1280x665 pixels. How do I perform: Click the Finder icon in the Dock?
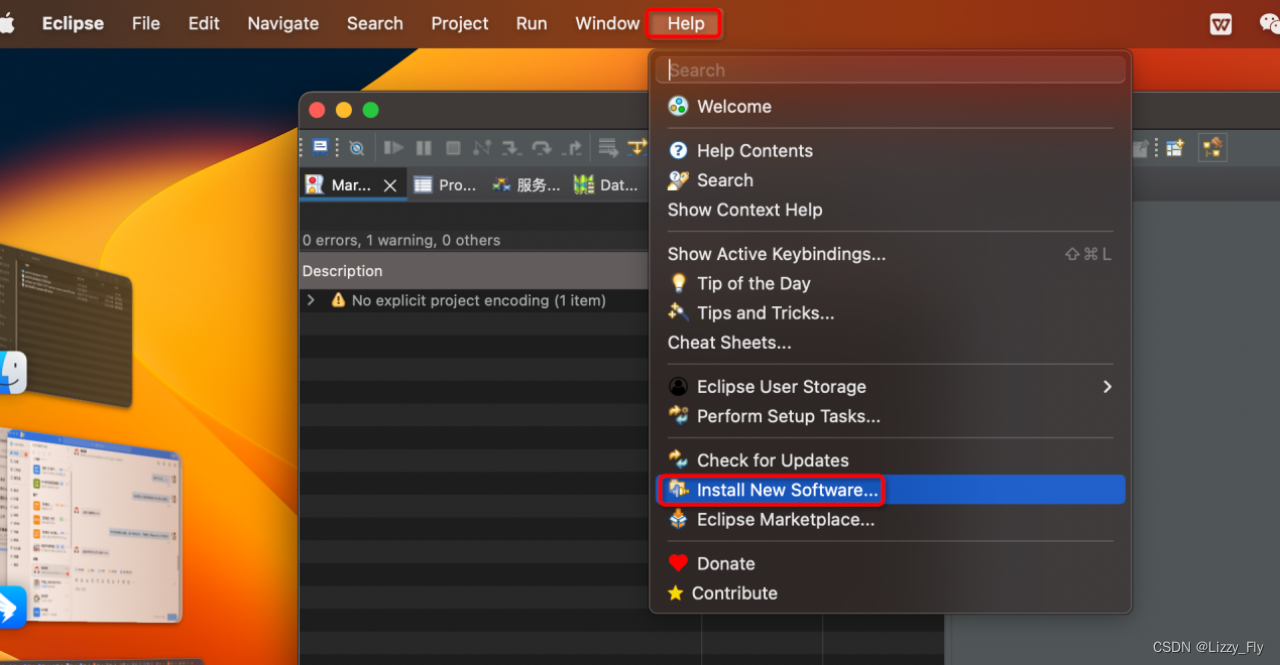pos(12,372)
